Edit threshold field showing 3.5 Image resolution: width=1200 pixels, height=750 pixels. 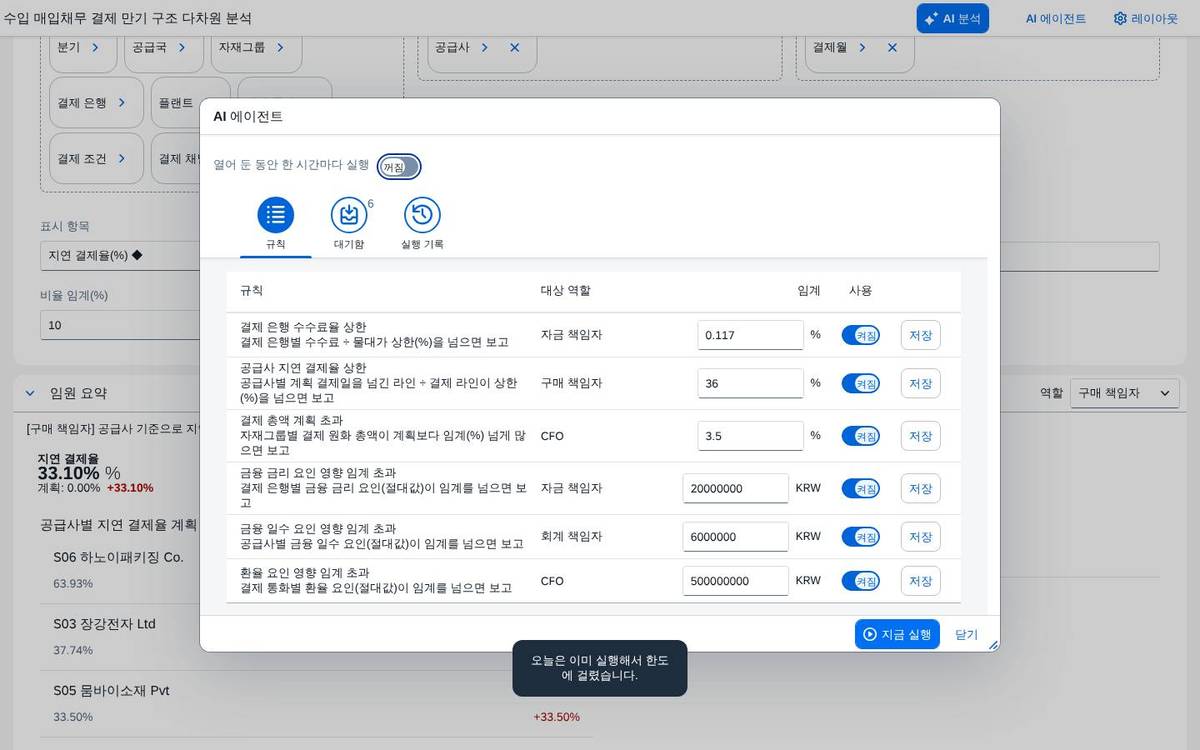click(750, 436)
